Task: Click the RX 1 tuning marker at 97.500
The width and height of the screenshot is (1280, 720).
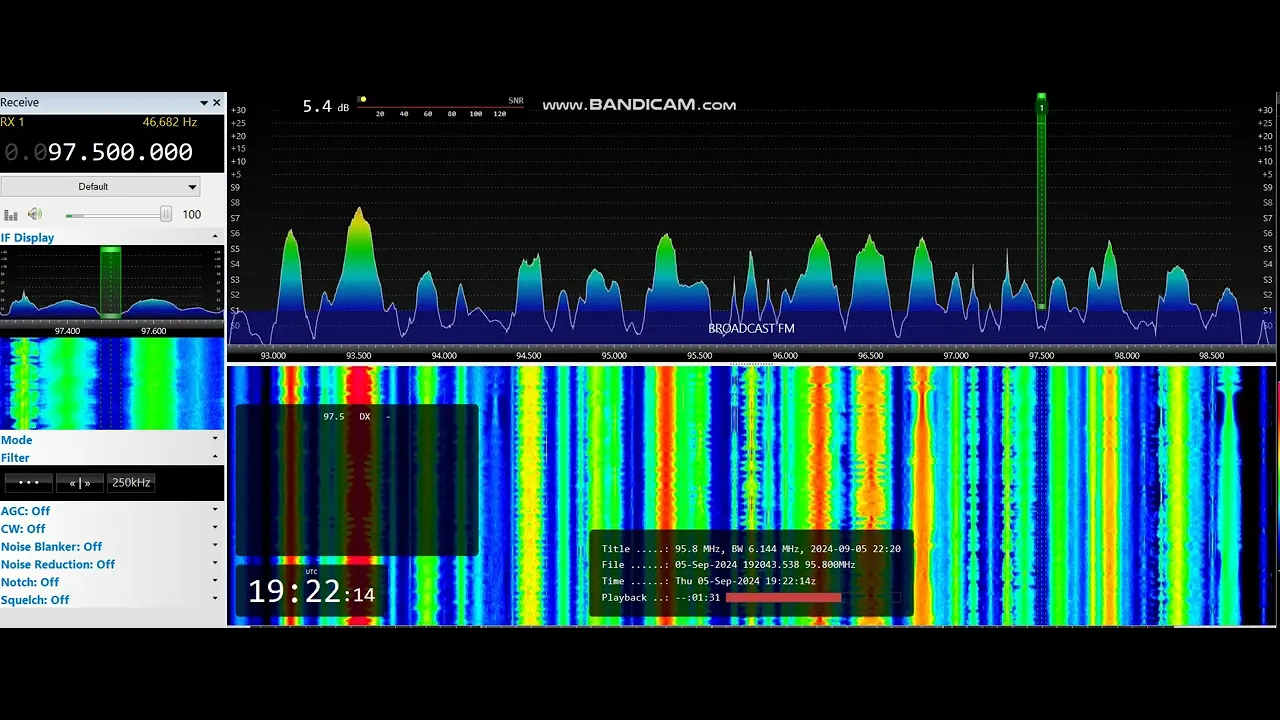Action: [x=1041, y=200]
